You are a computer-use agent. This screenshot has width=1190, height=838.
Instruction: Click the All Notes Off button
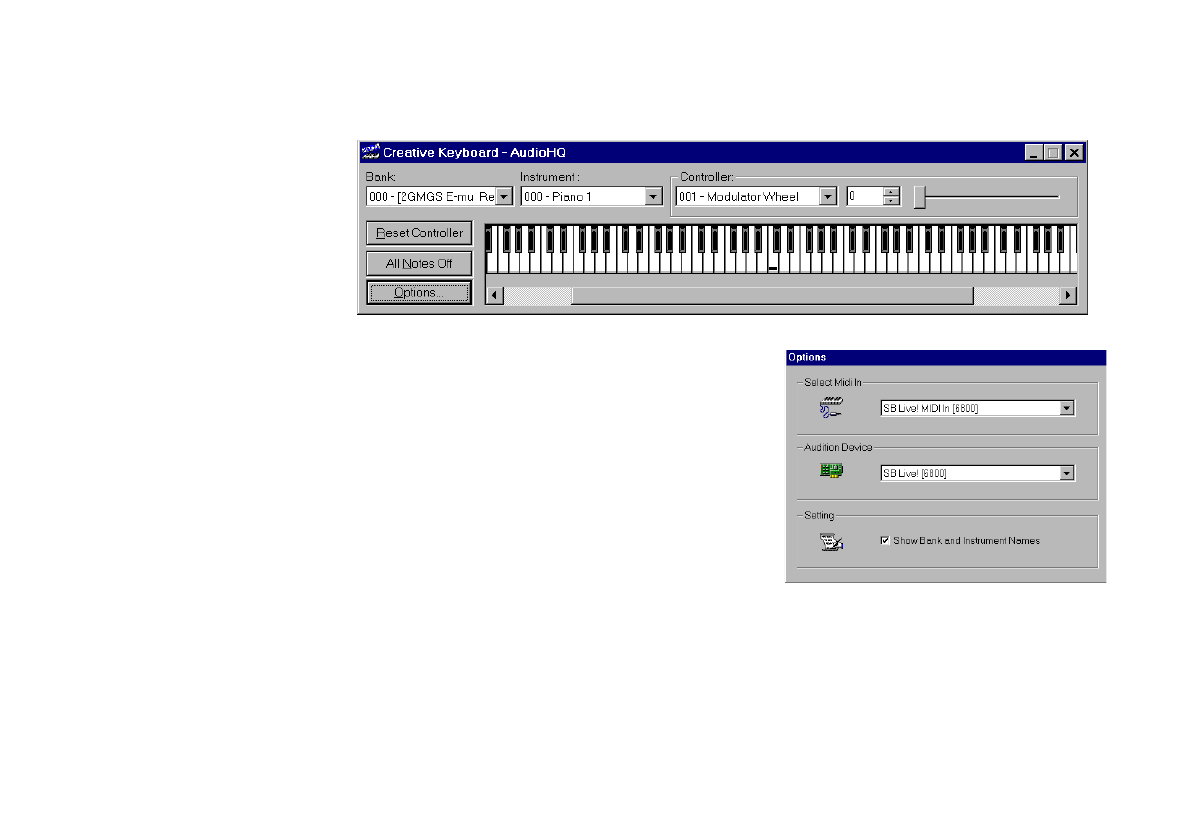click(419, 263)
